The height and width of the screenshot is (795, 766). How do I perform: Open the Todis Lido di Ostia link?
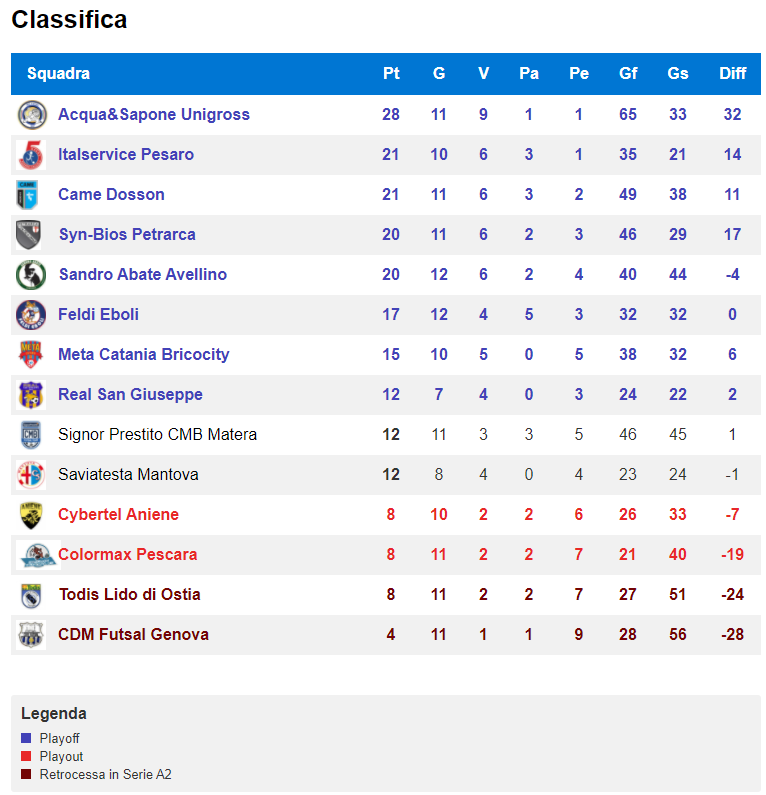(130, 595)
